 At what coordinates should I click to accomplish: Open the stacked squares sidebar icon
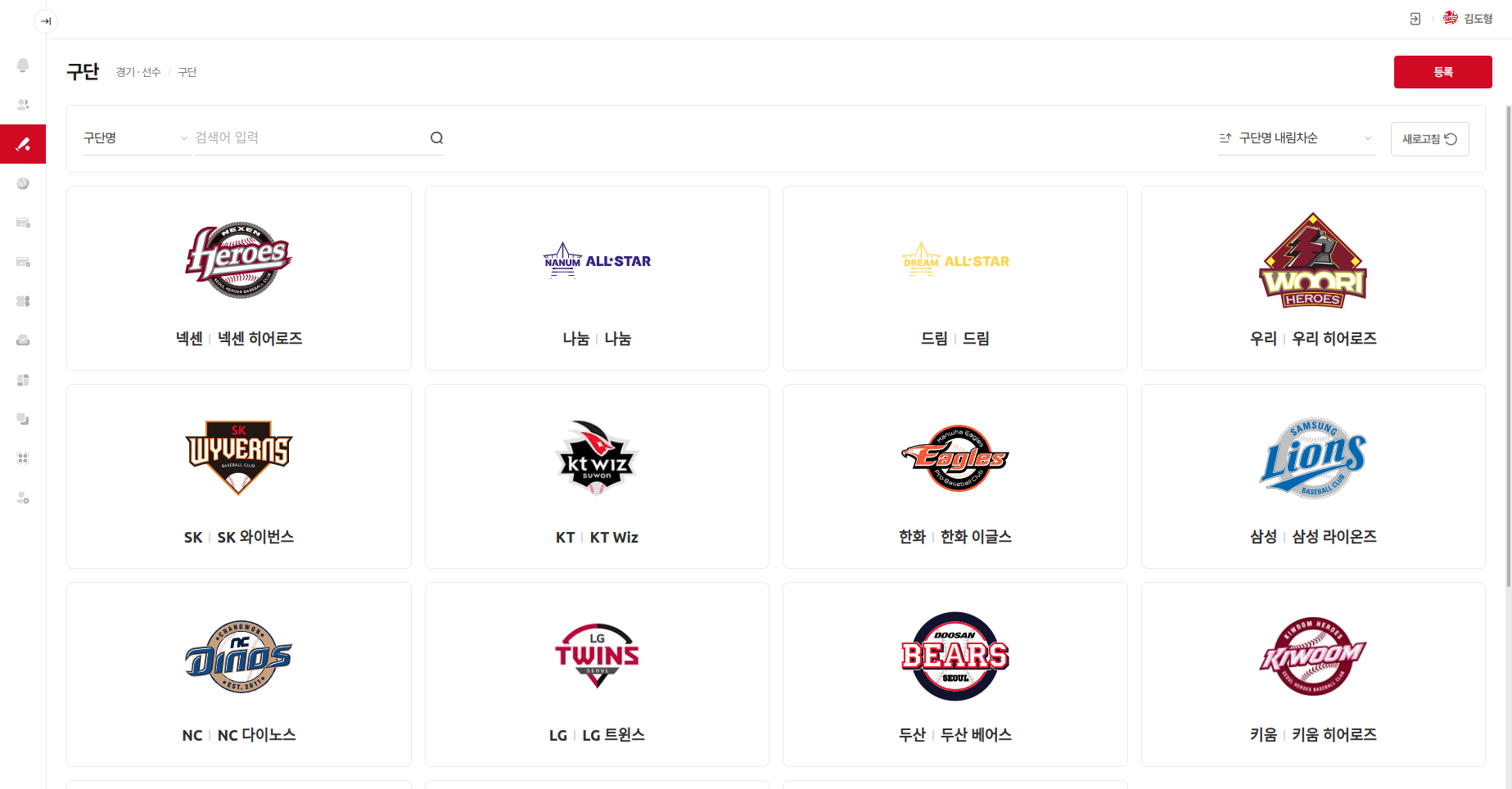[x=23, y=419]
